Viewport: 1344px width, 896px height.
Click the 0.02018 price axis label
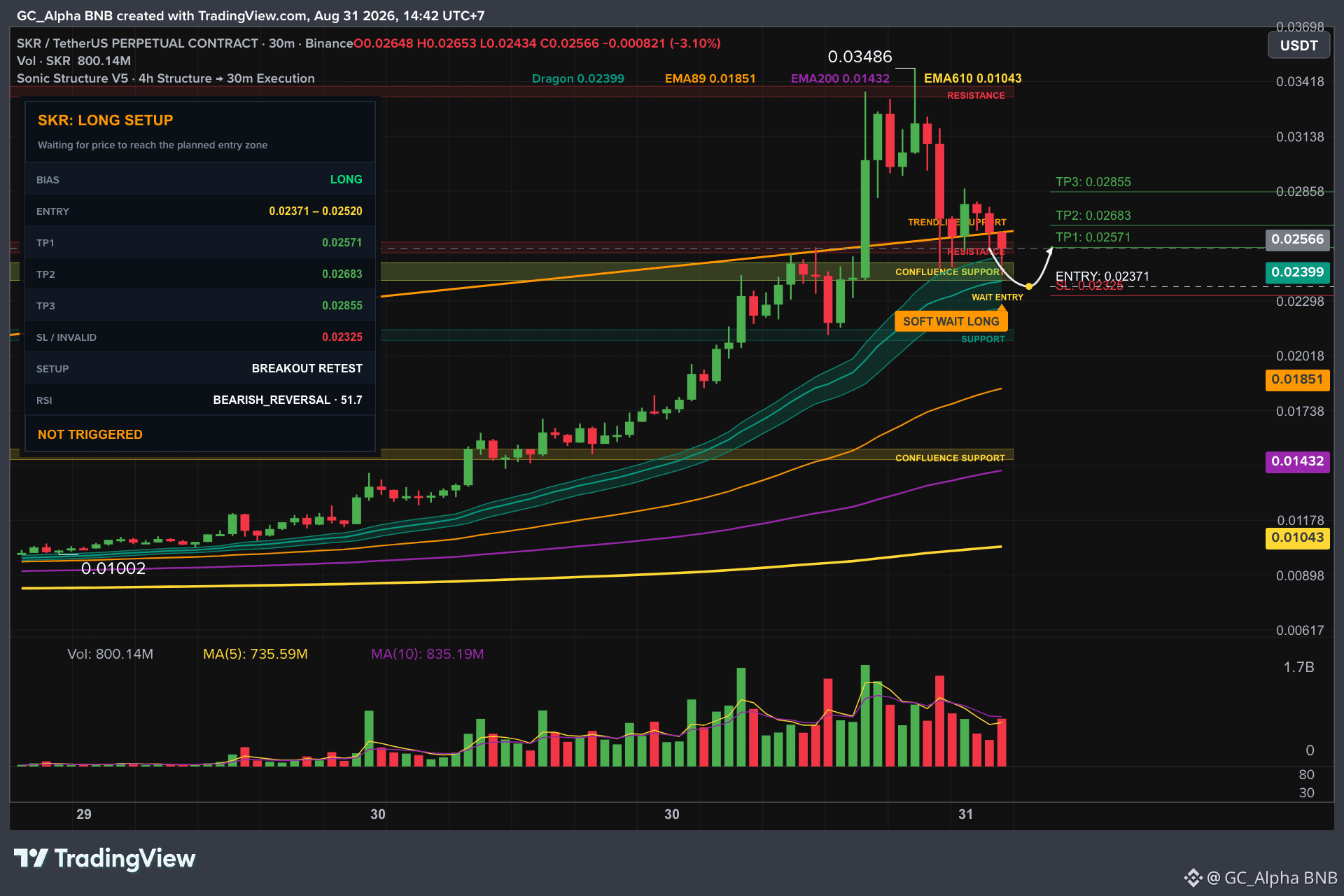click(x=1300, y=356)
